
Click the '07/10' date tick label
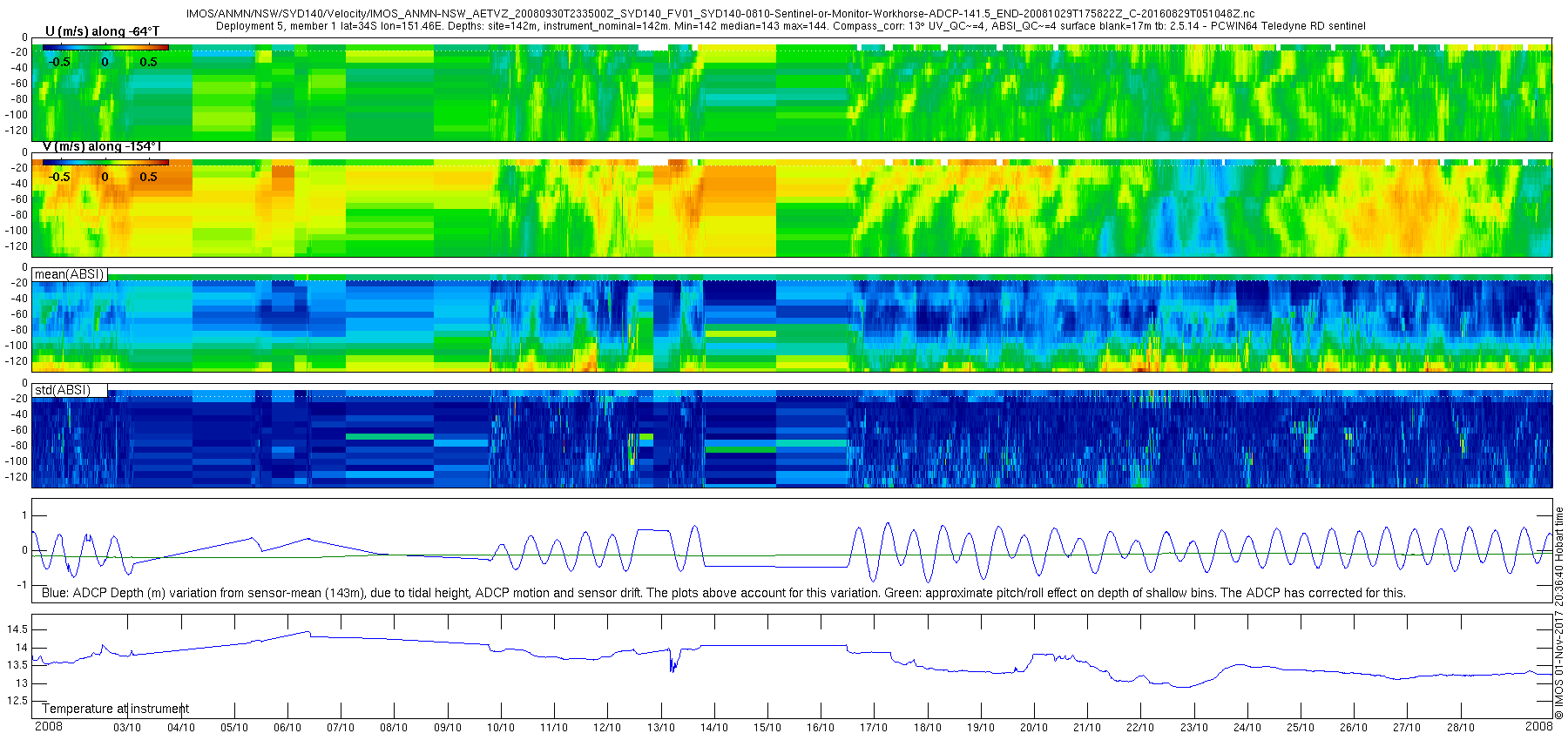point(341,728)
